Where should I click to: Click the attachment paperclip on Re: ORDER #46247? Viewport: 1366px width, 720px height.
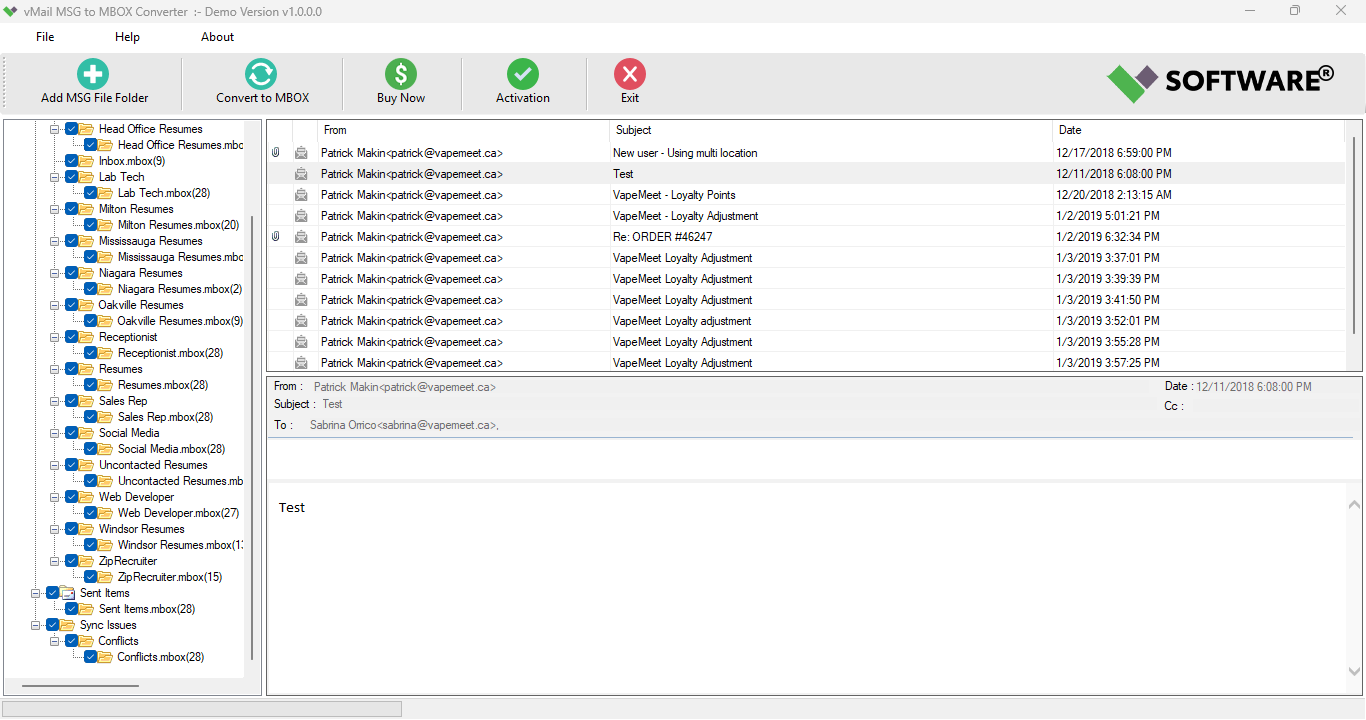276,236
